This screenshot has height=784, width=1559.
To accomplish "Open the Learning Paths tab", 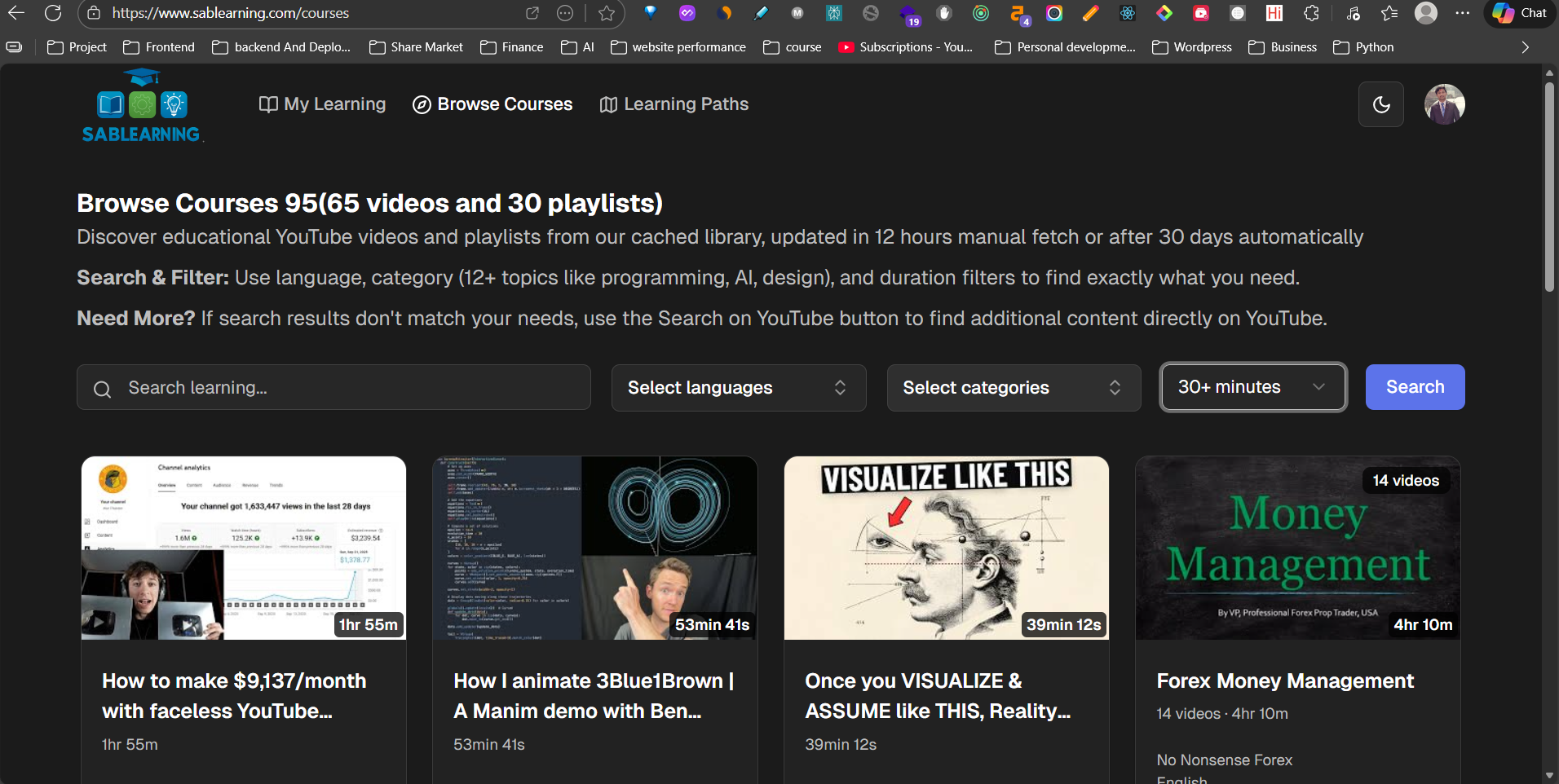I will click(674, 104).
